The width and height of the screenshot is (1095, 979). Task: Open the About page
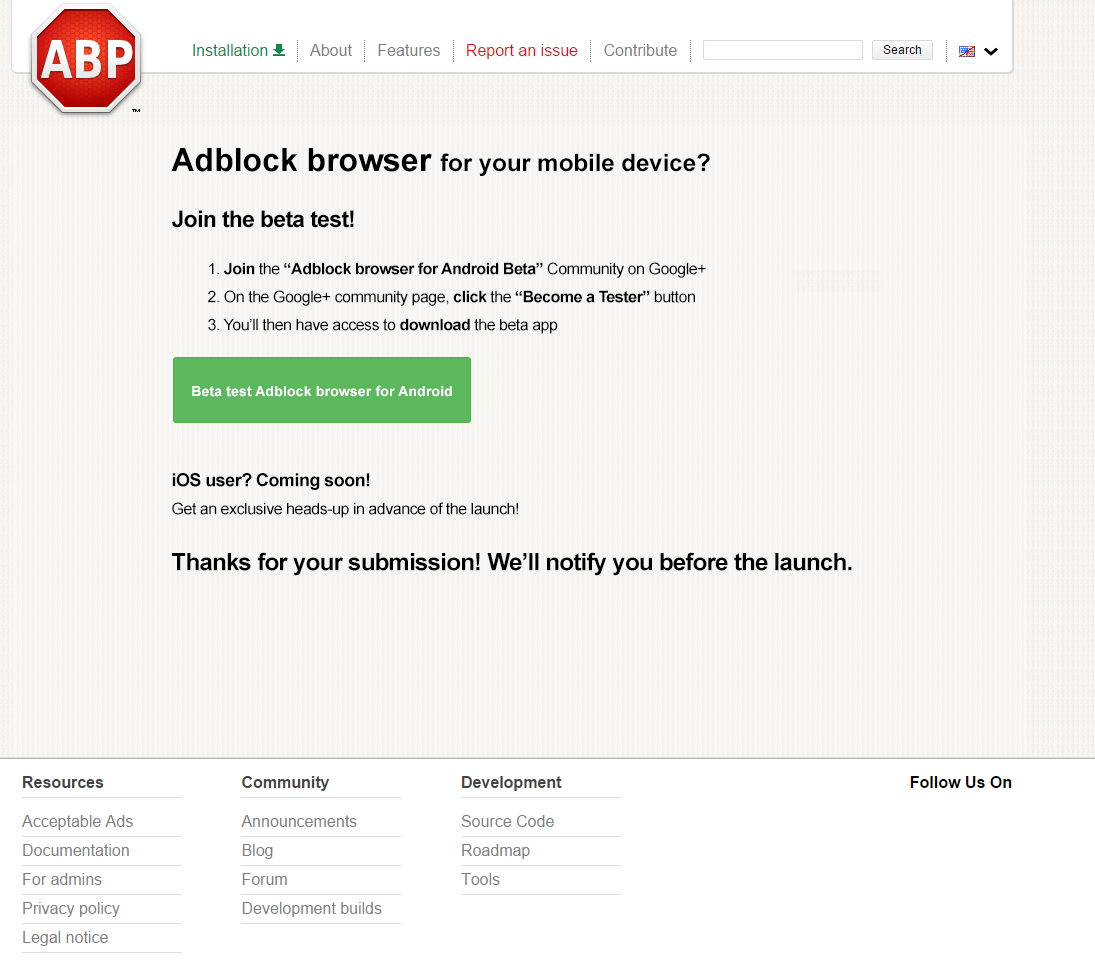point(331,50)
